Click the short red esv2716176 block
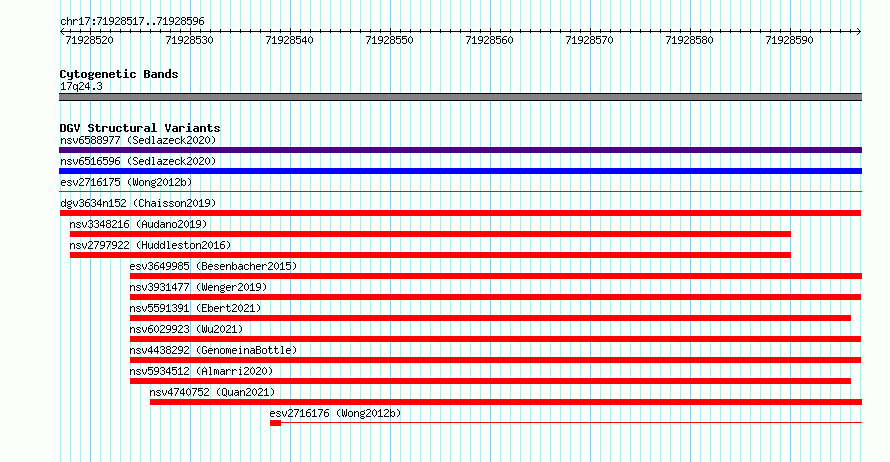 tap(275, 423)
